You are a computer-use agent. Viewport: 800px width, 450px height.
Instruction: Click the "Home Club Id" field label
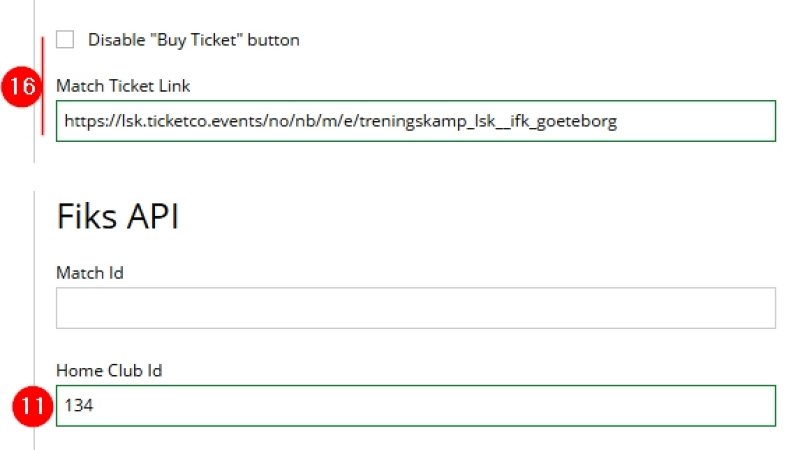(x=109, y=370)
